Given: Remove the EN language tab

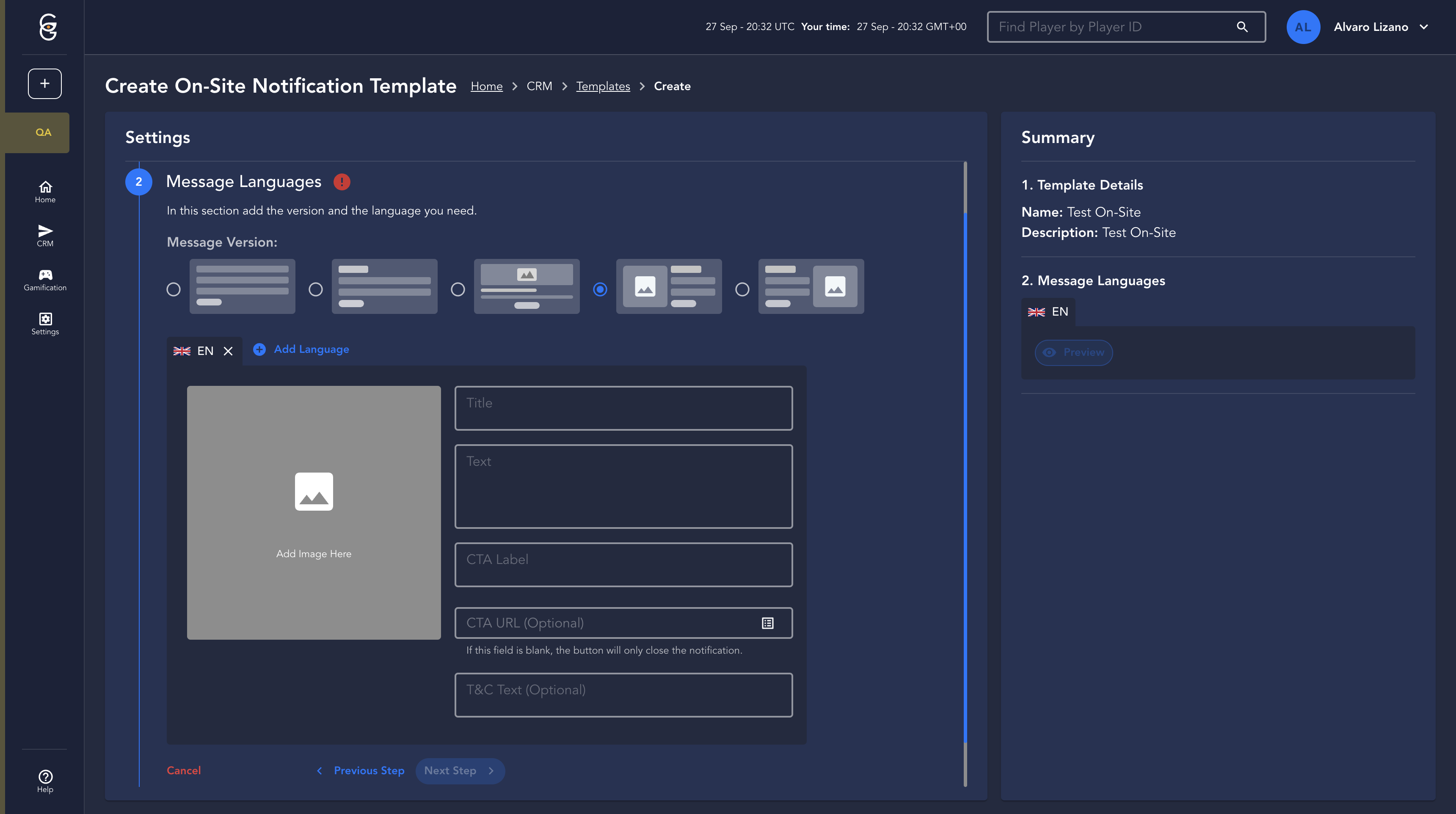Looking at the screenshot, I should 229,351.
